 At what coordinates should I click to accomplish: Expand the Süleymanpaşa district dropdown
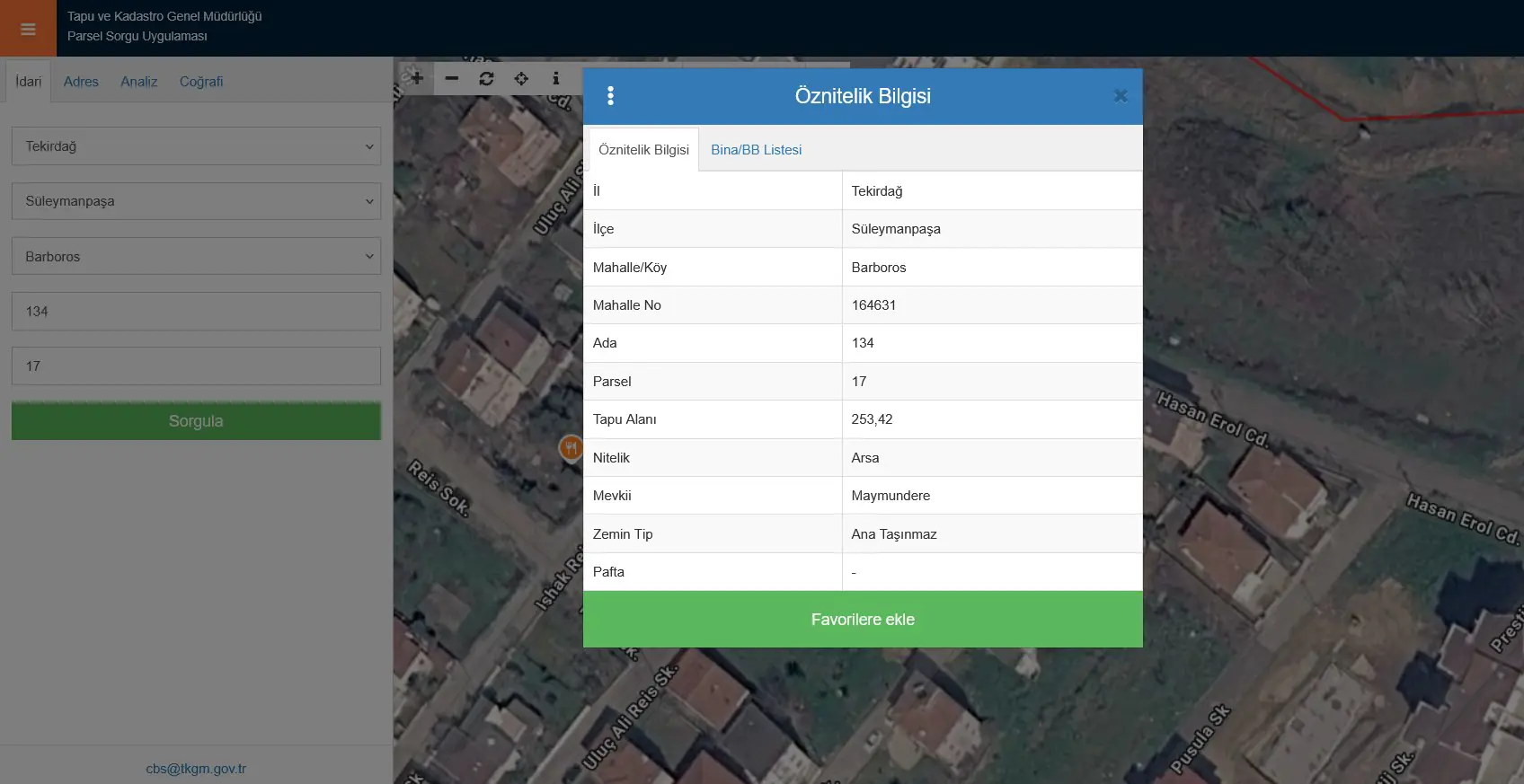(x=196, y=201)
